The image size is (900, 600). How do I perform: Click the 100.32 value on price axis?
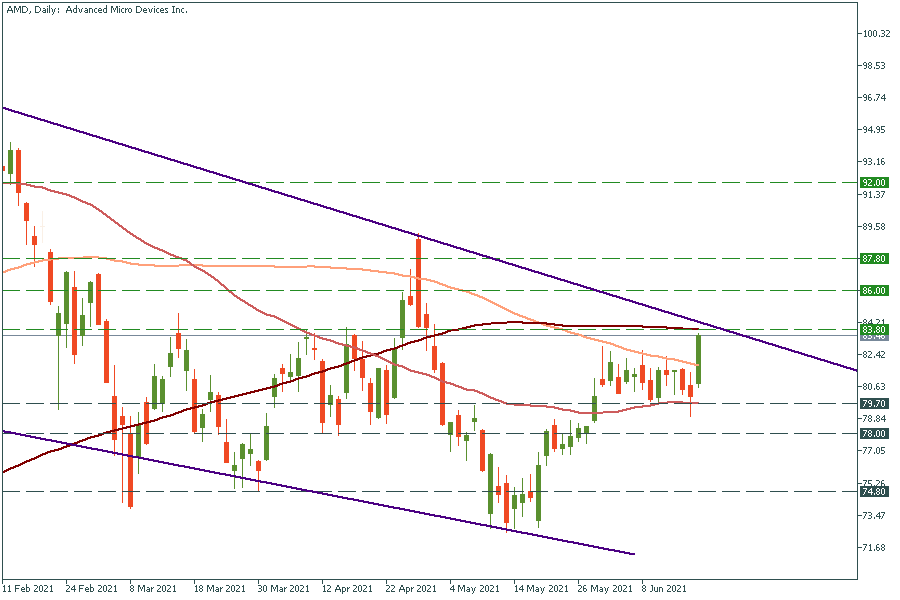pos(876,34)
